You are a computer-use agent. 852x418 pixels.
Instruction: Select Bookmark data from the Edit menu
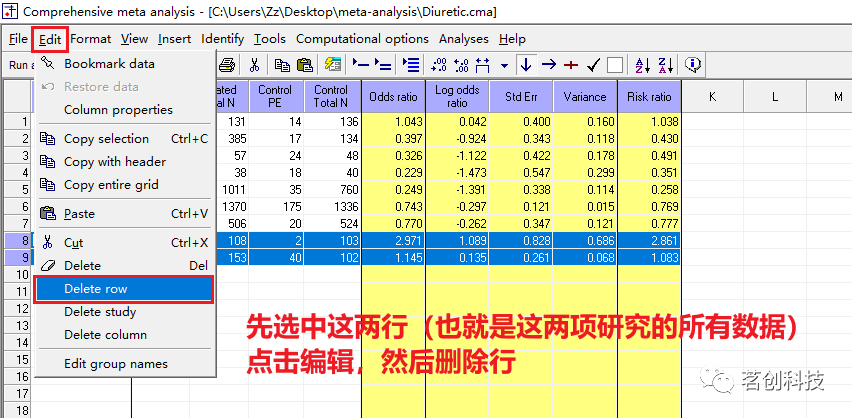[x=125, y=64]
